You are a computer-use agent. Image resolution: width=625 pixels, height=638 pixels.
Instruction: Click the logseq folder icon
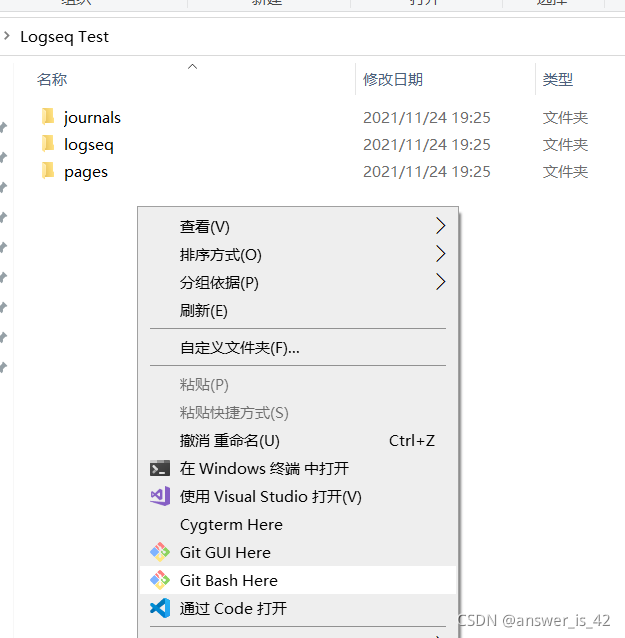pyautogui.click(x=48, y=144)
